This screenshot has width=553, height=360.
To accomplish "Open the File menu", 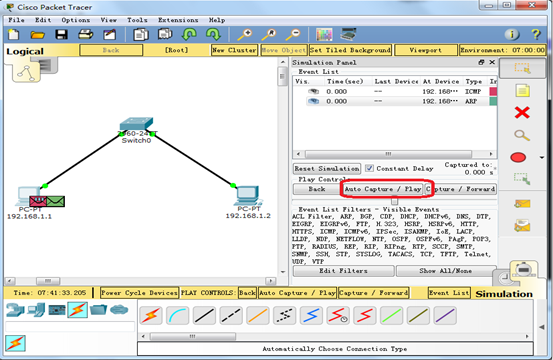I will click(x=17, y=20).
